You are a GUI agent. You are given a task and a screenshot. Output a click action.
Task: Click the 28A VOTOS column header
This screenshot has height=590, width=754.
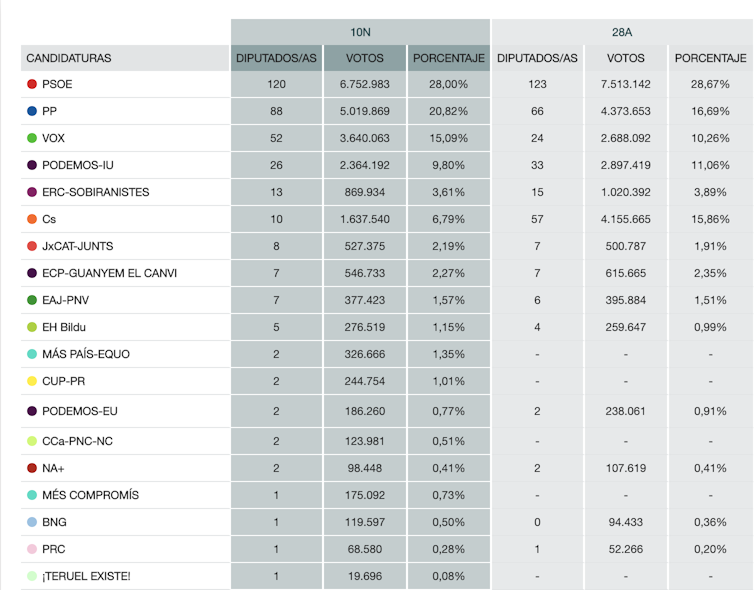click(626, 58)
